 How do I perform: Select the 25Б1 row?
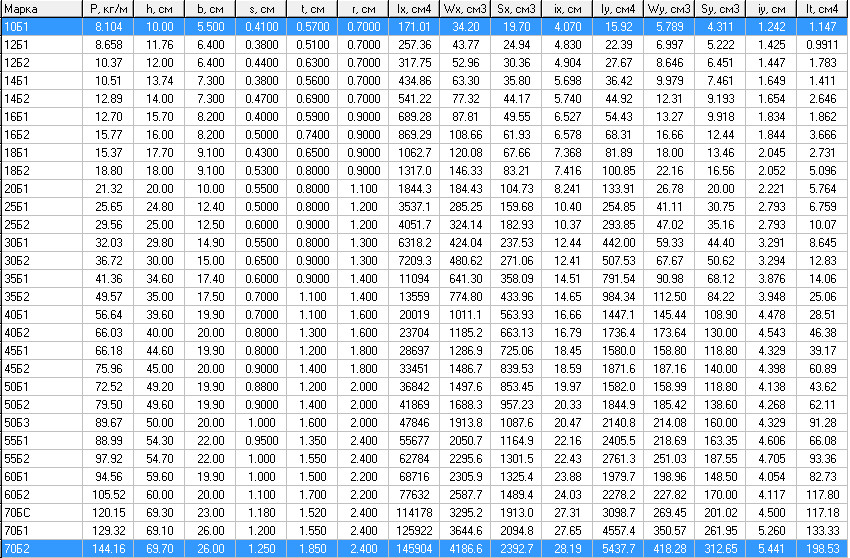coord(424,207)
